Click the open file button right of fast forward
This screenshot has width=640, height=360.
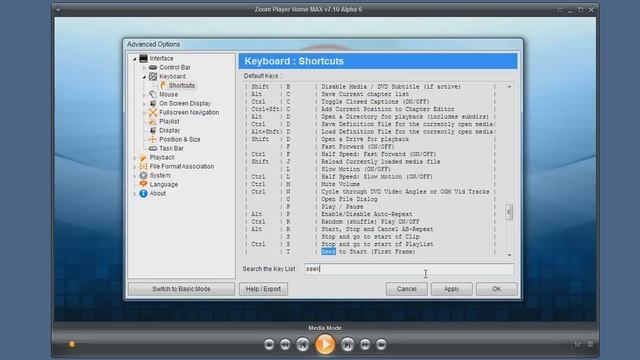pos(381,344)
